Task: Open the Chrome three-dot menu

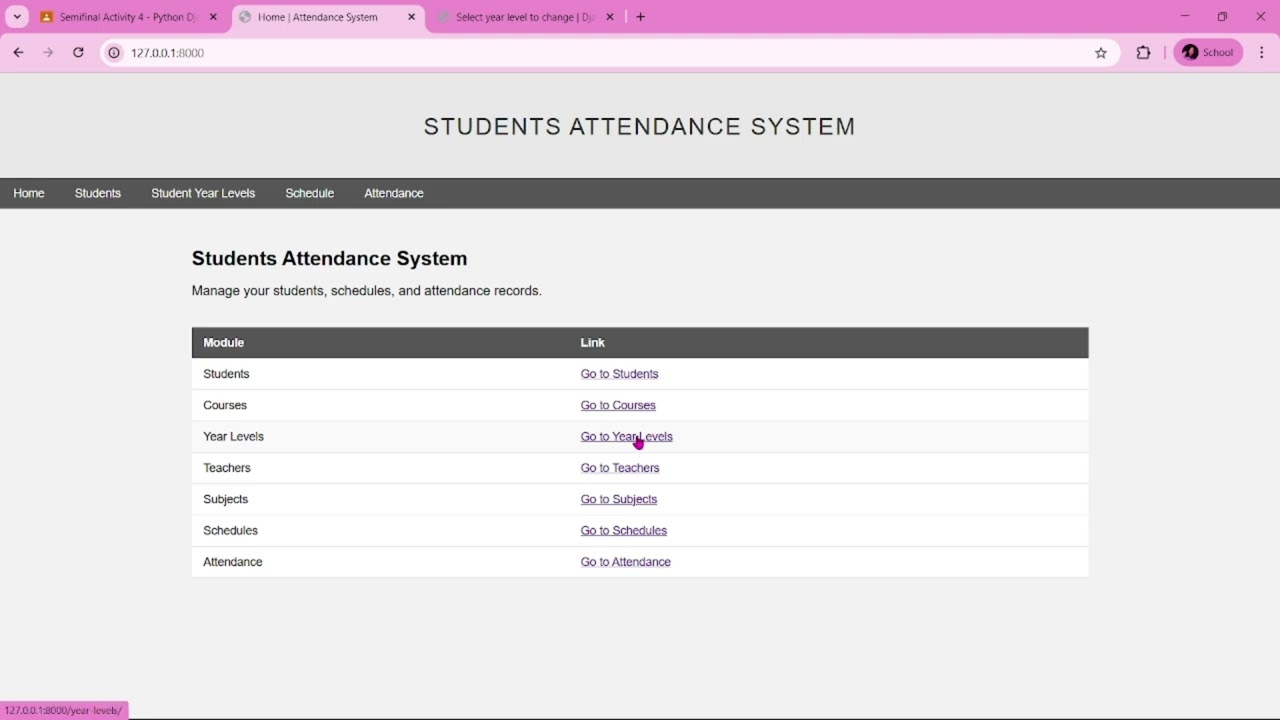Action: pos(1262,53)
